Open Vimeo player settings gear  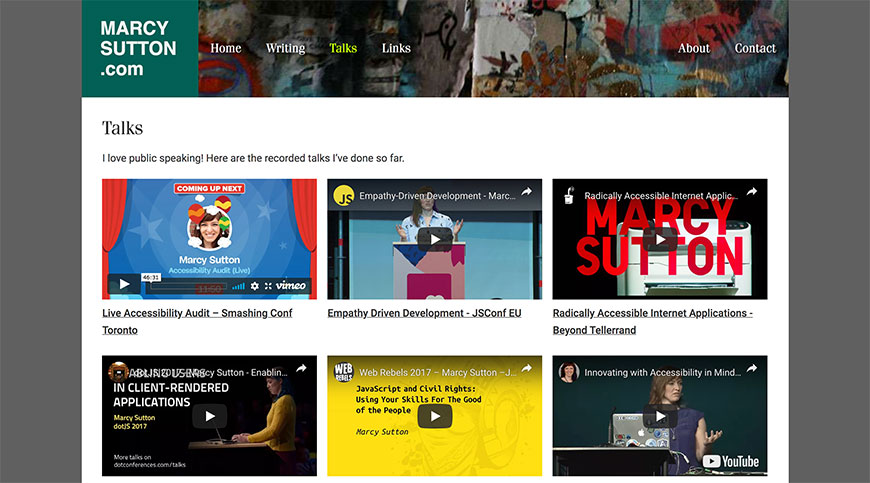[254, 286]
